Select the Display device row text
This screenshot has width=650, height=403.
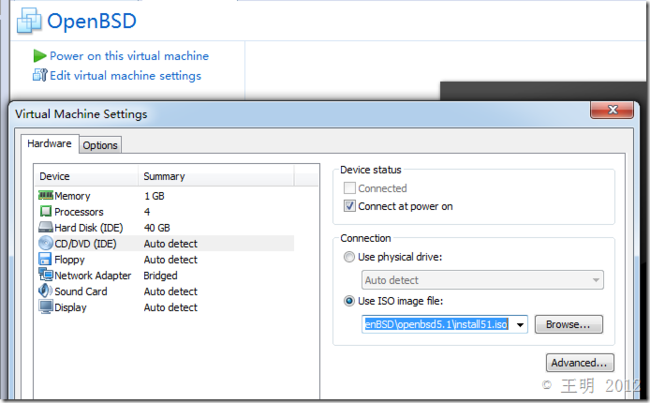(x=70, y=308)
